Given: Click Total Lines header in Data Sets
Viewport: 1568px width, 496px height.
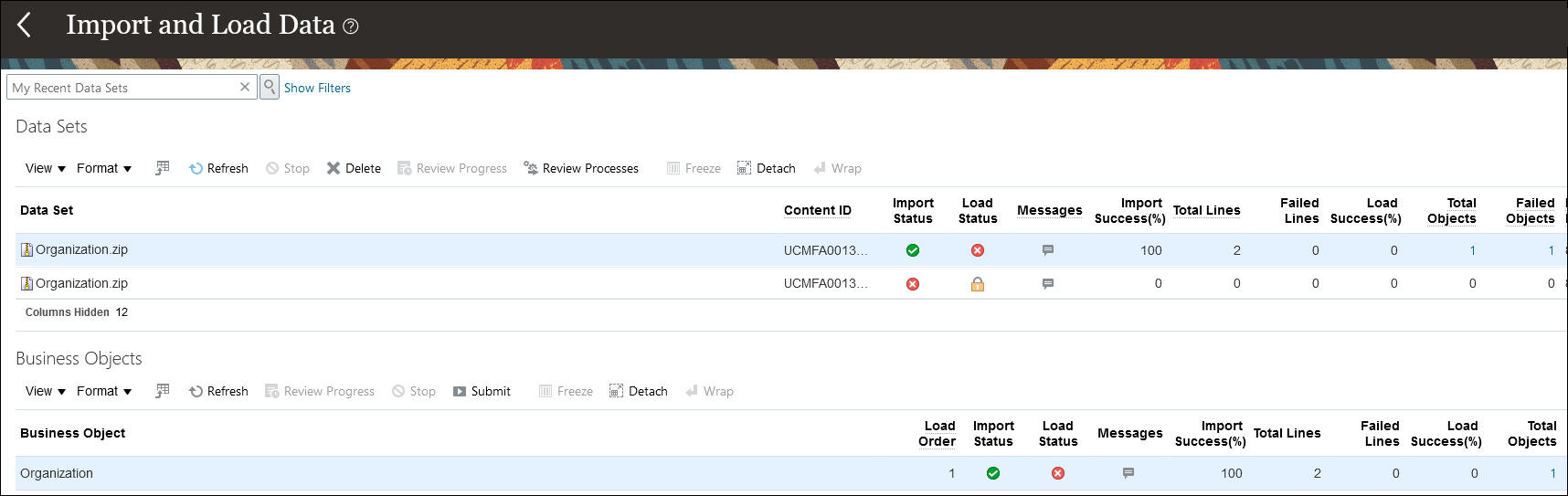Looking at the screenshot, I should [x=1207, y=210].
